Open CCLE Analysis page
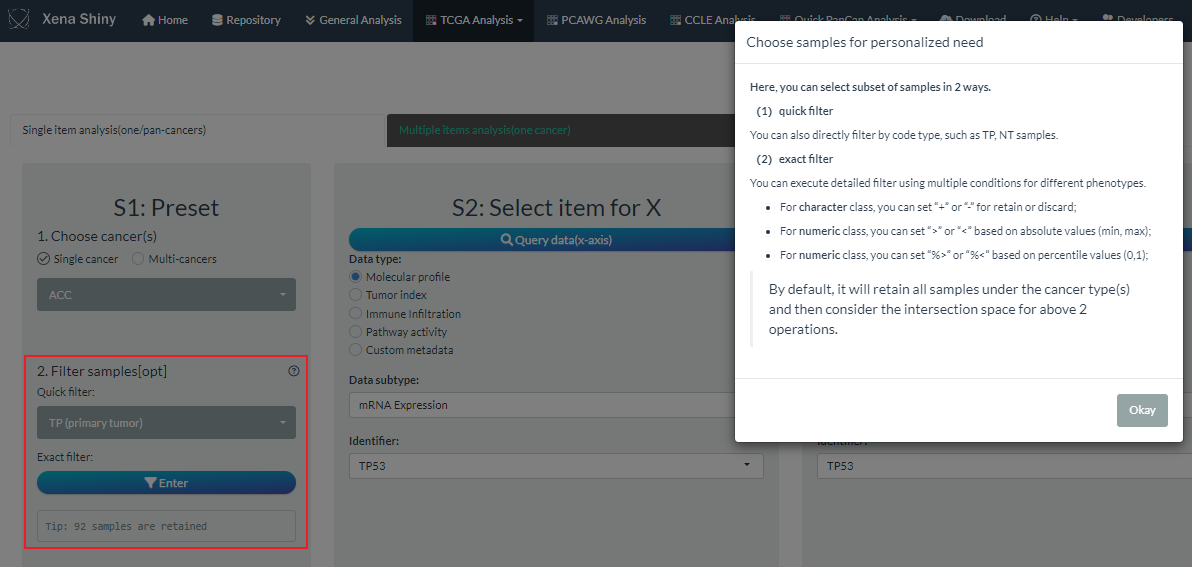Image resolution: width=1192 pixels, height=567 pixels. coord(711,20)
